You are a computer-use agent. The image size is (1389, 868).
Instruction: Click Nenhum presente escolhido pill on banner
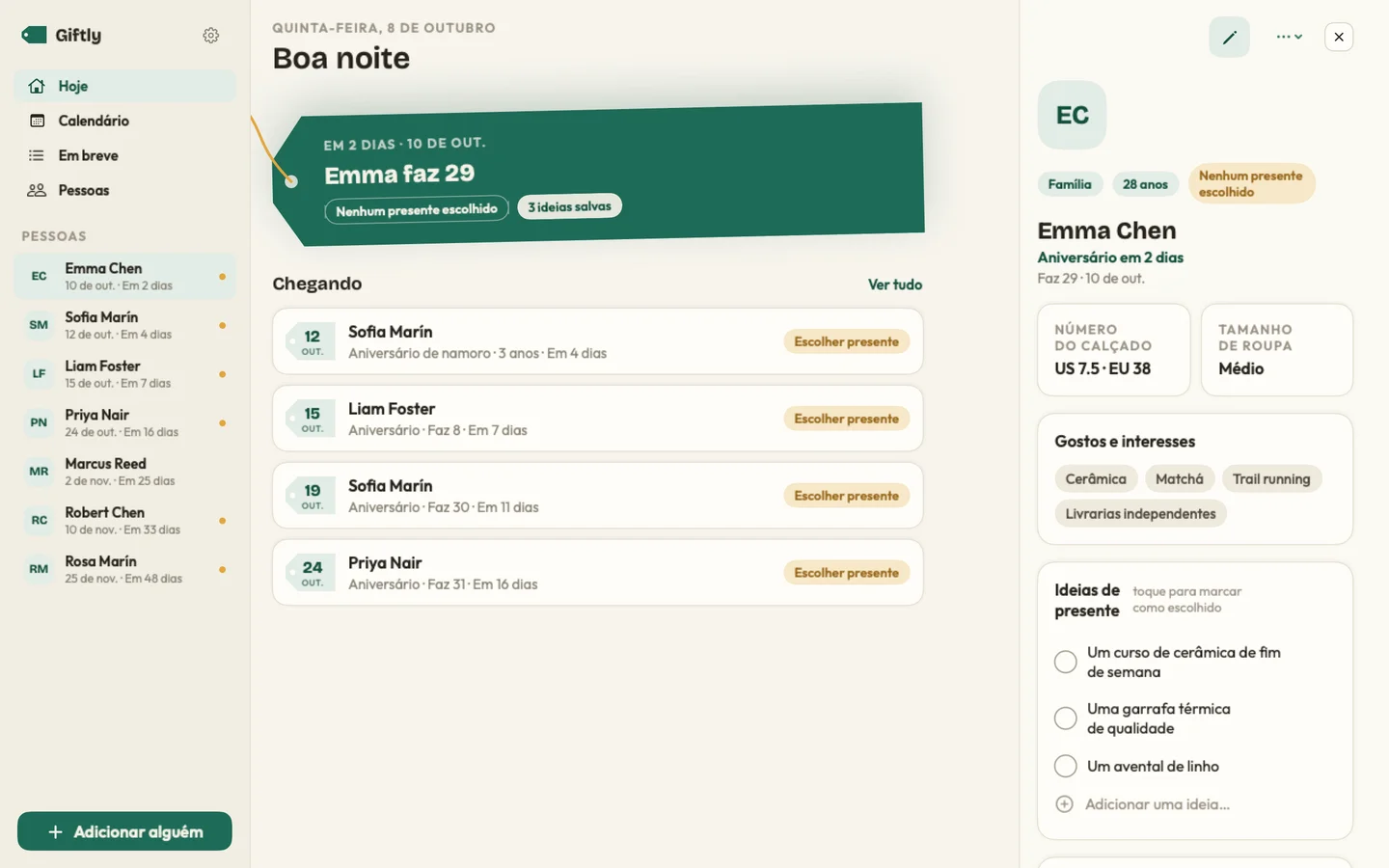[417, 210]
